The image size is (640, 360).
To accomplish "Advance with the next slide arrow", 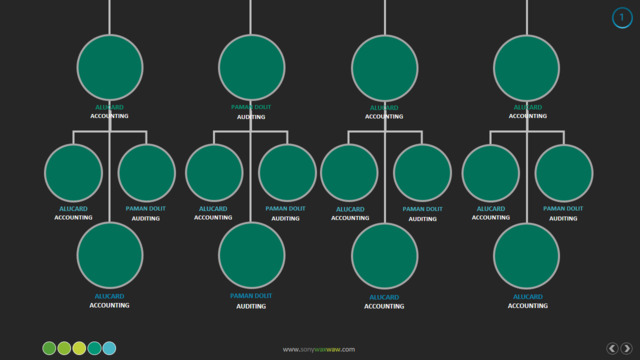I will pos(627,348).
